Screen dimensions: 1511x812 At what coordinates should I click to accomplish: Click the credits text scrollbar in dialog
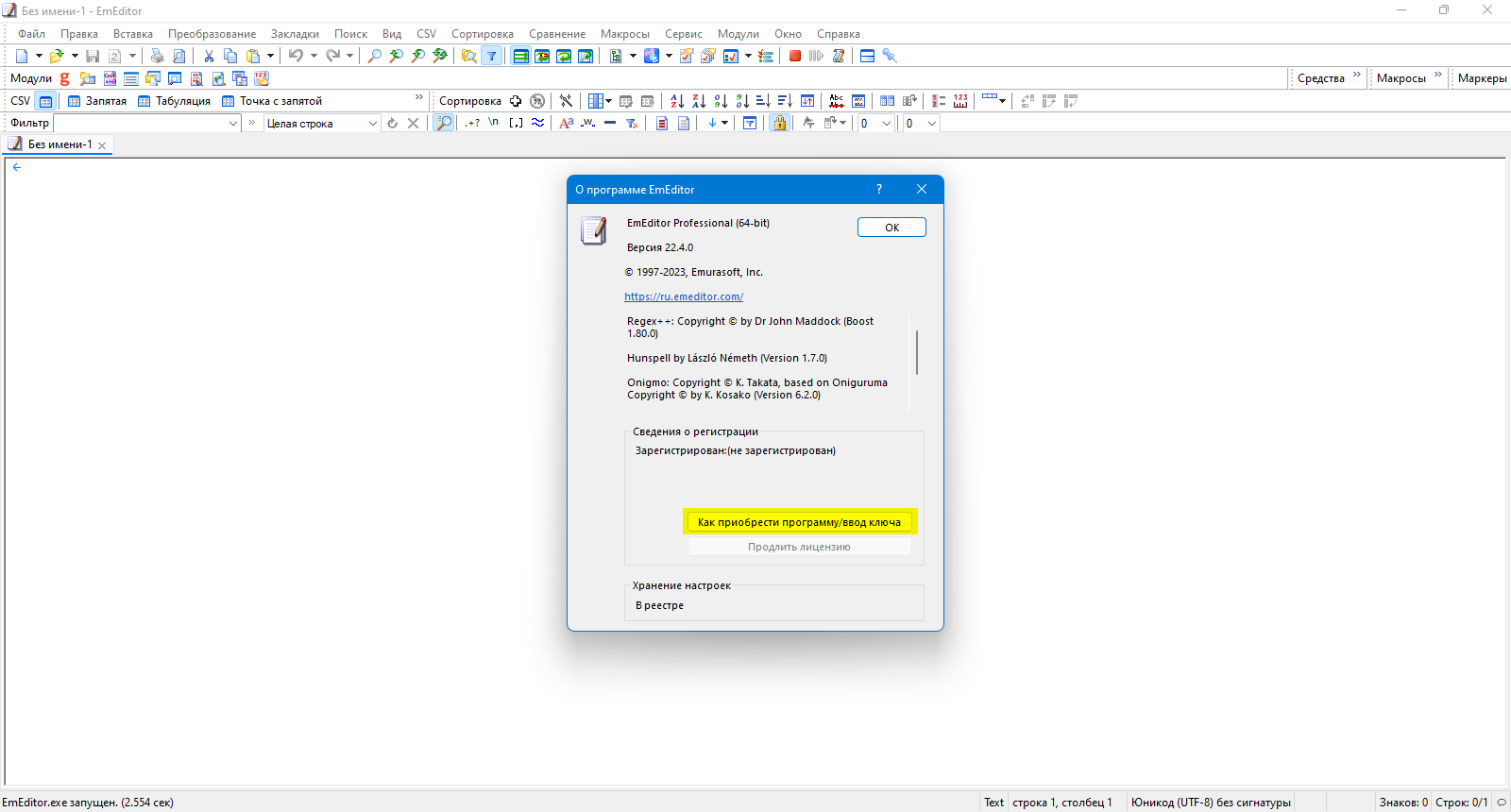[917, 352]
